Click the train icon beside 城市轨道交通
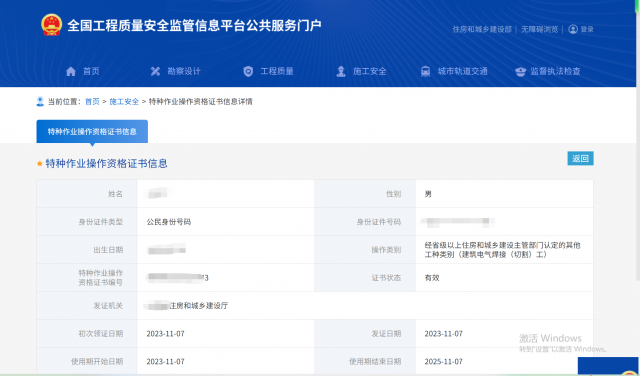The image size is (640, 376). click(425, 71)
